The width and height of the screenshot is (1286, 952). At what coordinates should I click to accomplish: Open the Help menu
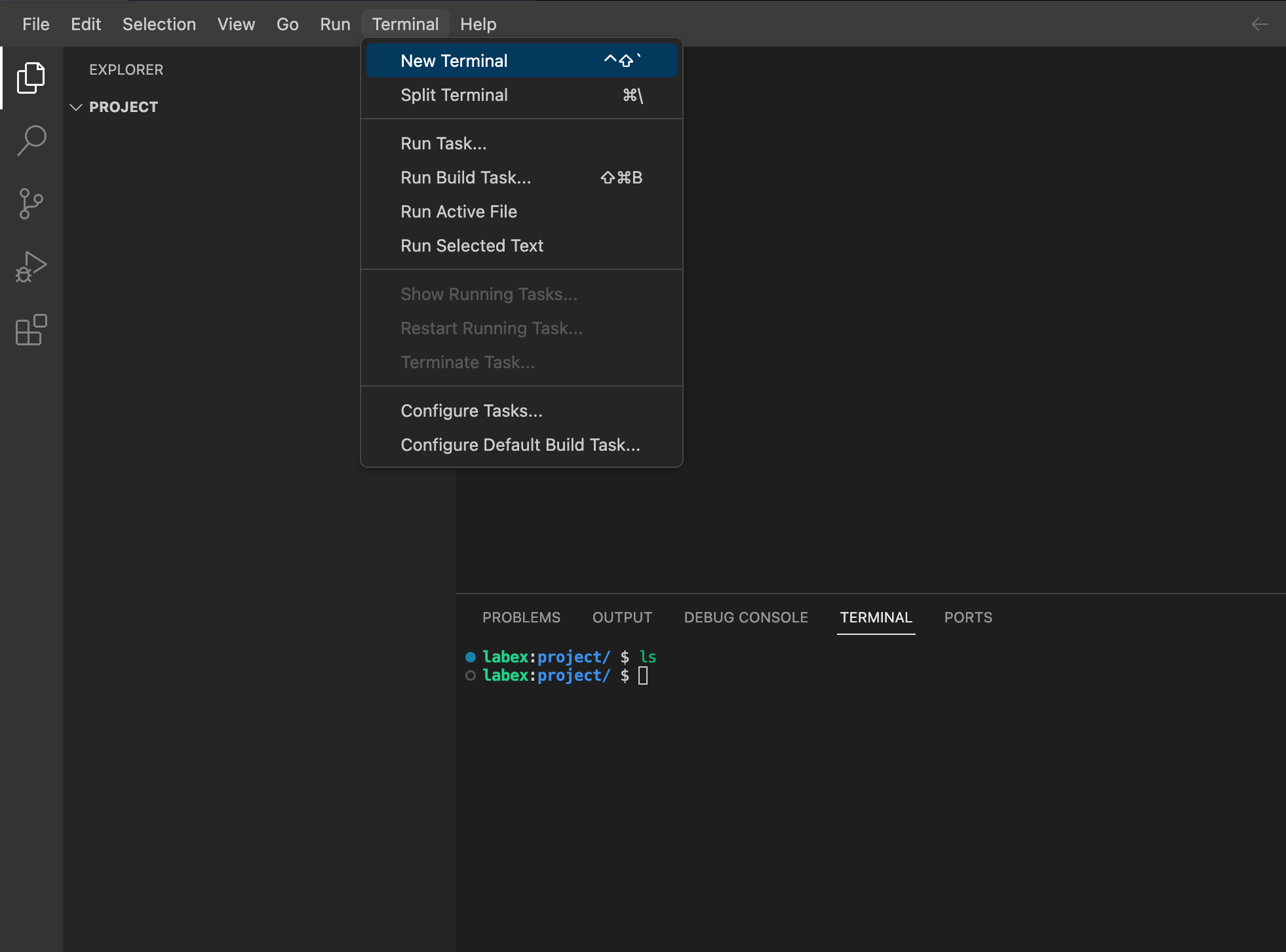[x=478, y=24]
